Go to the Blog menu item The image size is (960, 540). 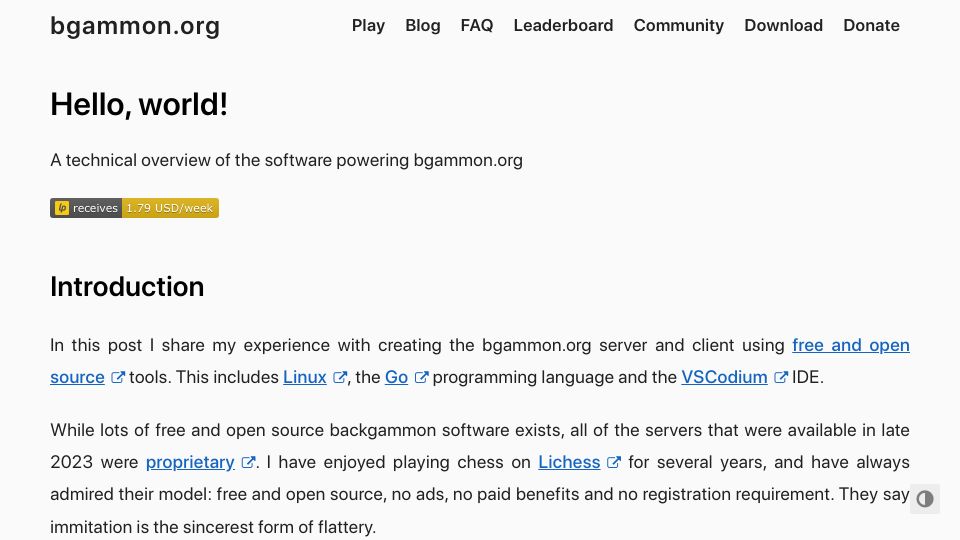pyautogui.click(x=422, y=25)
